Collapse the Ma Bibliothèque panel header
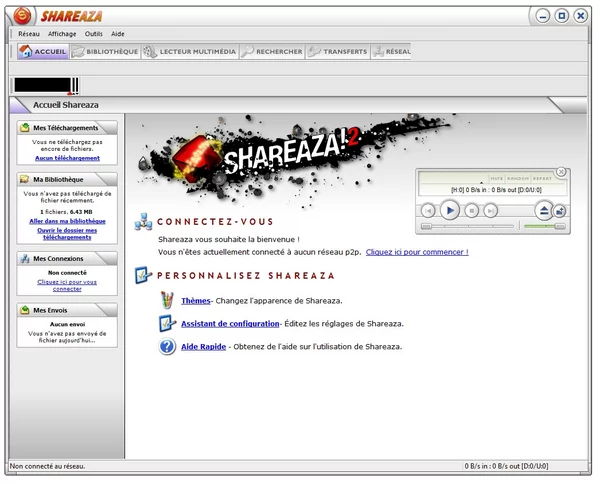This screenshot has width=600, height=484. click(67, 179)
